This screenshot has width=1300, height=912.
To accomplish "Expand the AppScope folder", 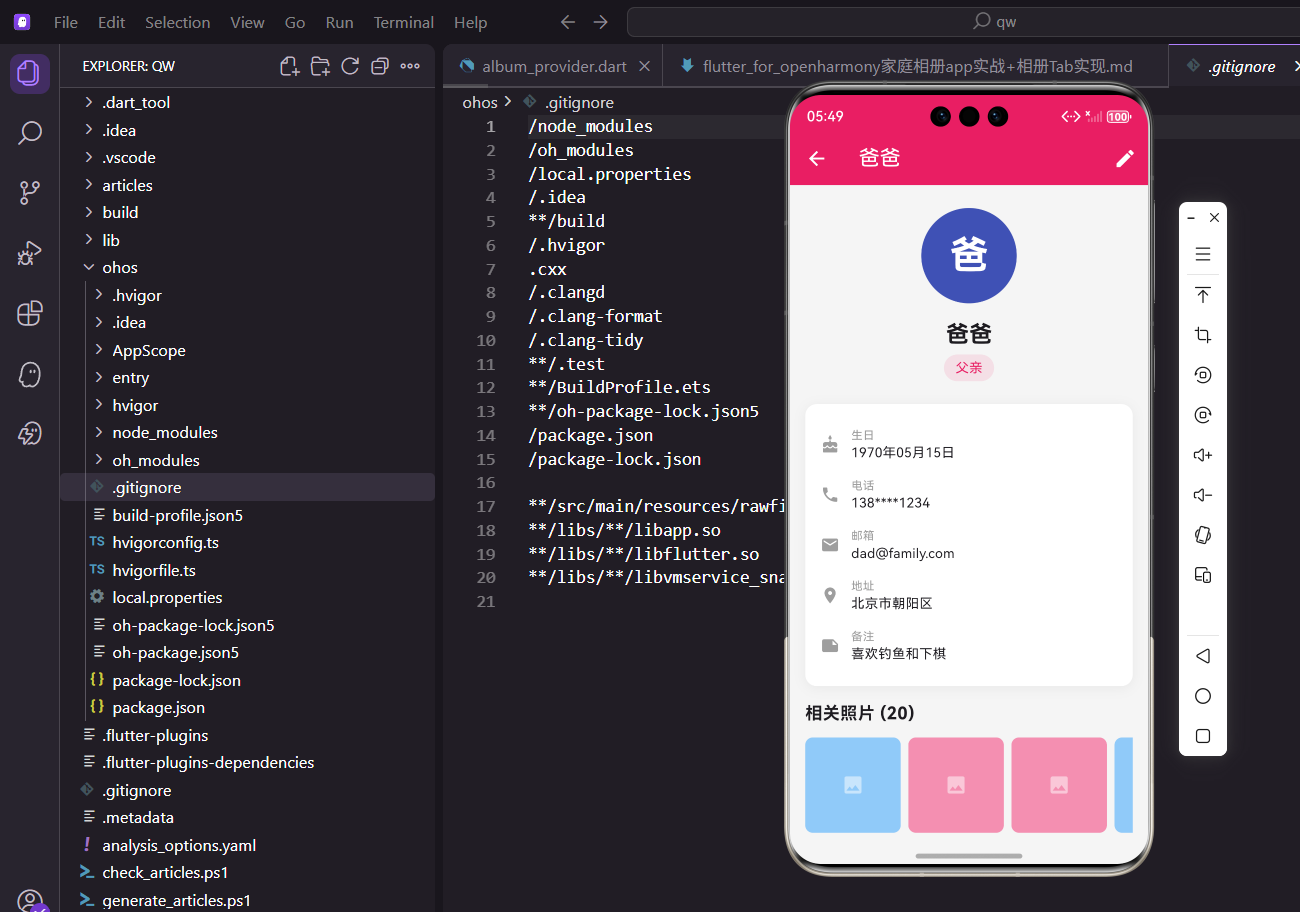I will (247, 350).
